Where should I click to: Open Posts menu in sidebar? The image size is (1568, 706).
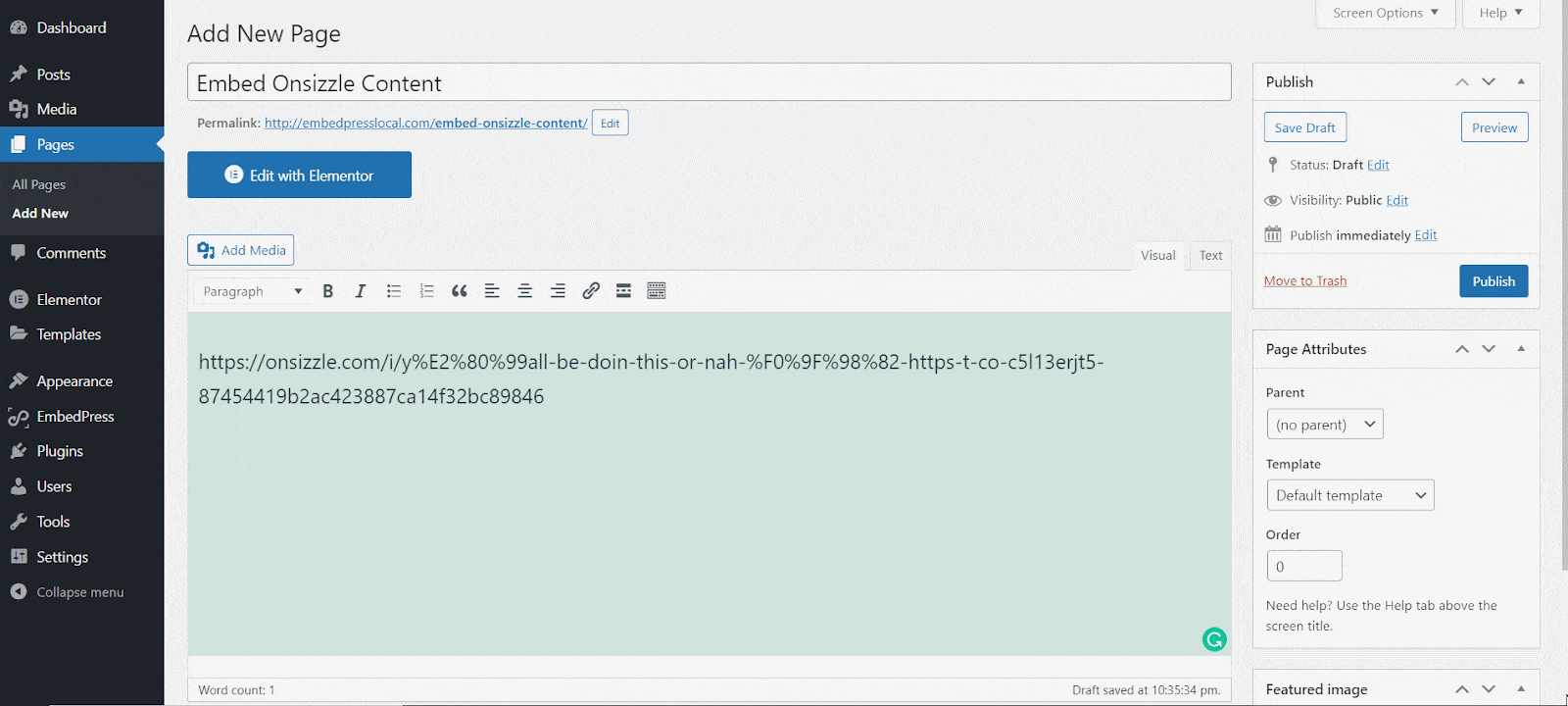[82, 75]
